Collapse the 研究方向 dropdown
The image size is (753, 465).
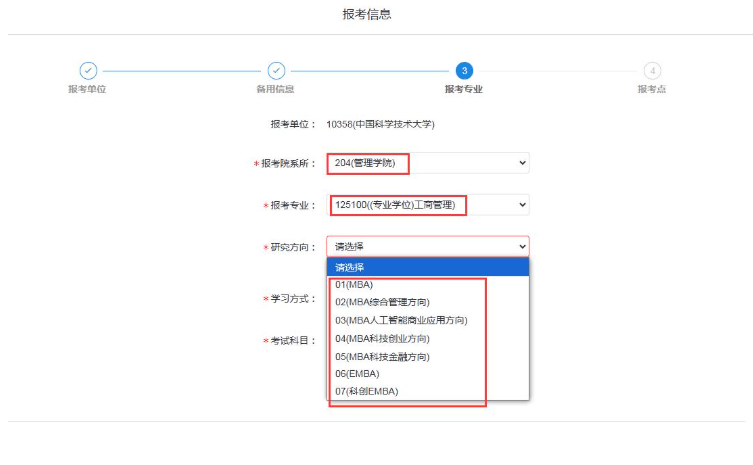click(428, 246)
